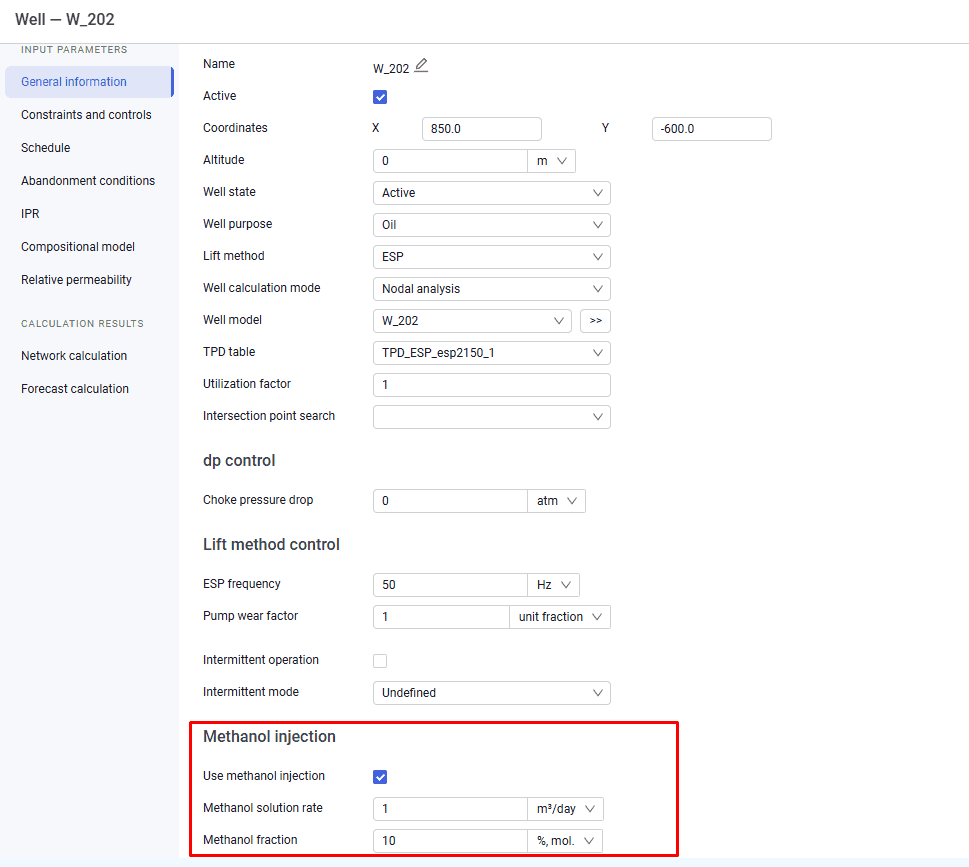The height and width of the screenshot is (867, 969).
Task: Open the TPD table dropdown
Action: 491,353
